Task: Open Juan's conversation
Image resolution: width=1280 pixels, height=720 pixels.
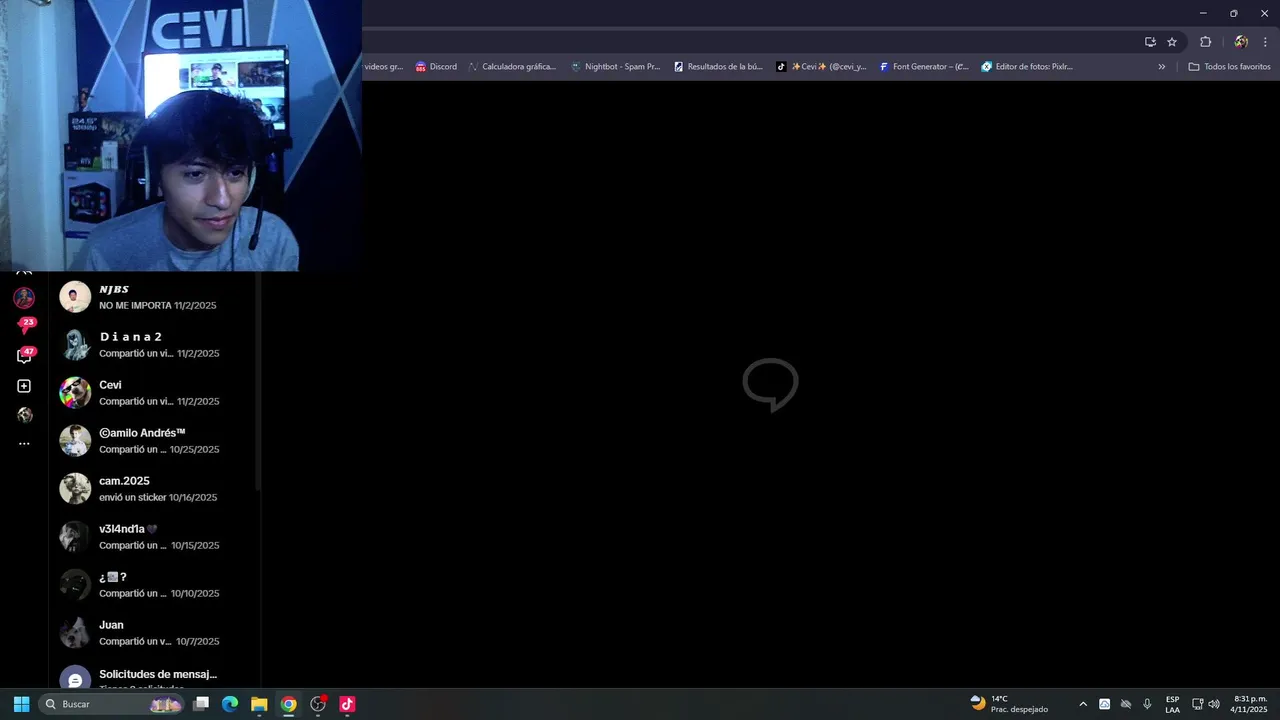Action: 154,633
